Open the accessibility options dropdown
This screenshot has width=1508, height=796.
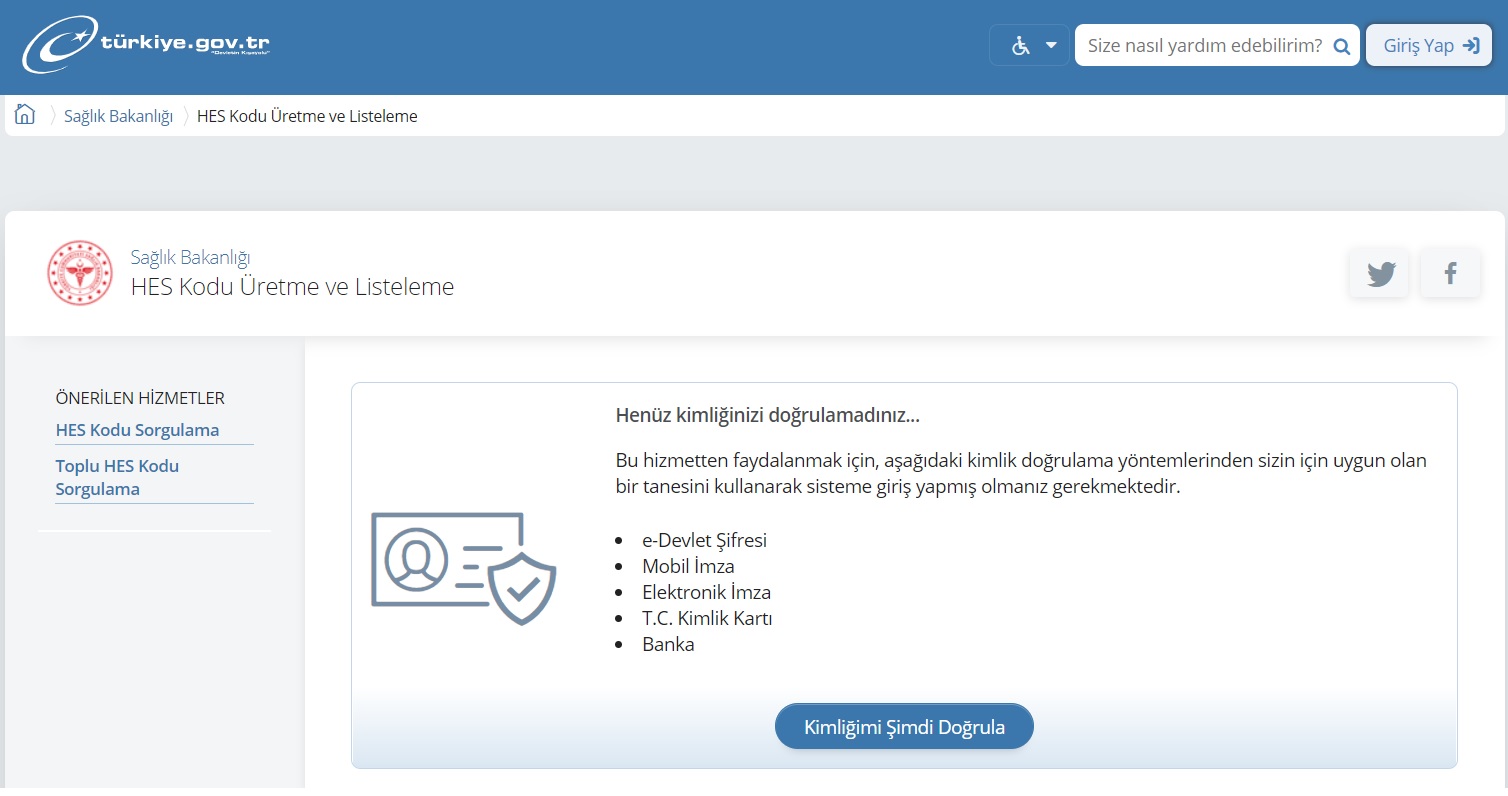click(x=1030, y=45)
